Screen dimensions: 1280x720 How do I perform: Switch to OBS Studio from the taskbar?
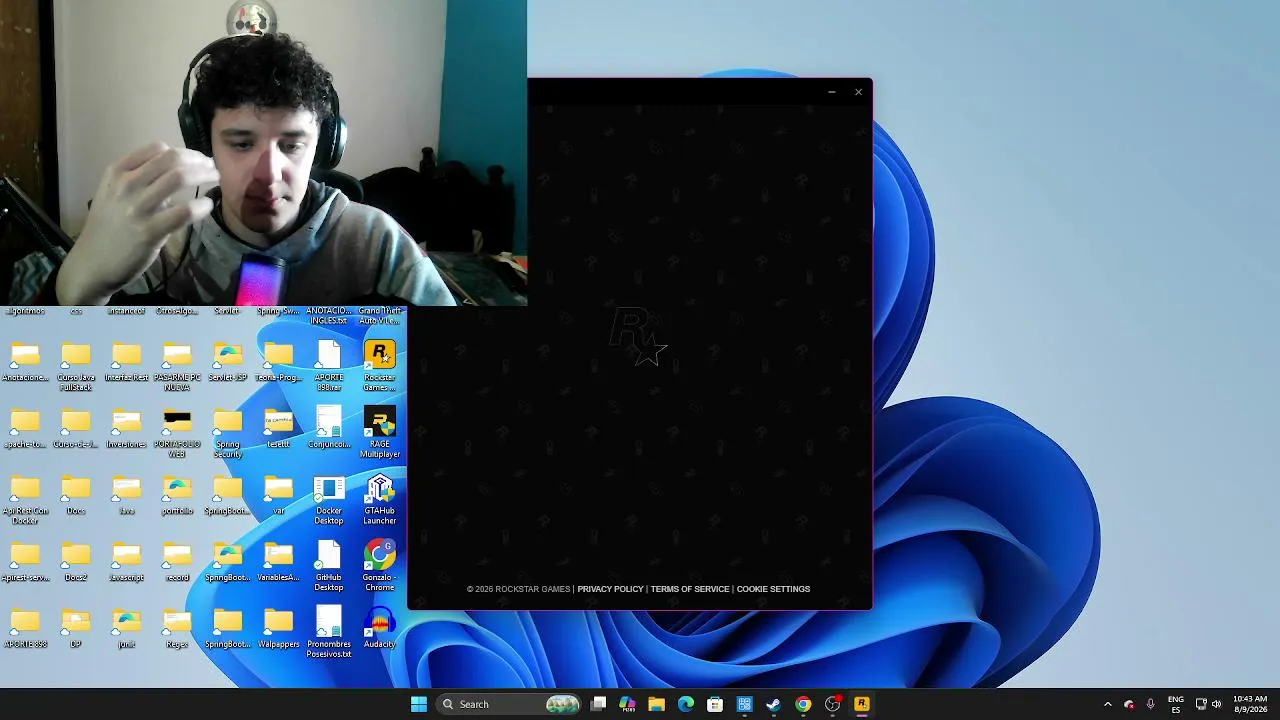(832, 704)
